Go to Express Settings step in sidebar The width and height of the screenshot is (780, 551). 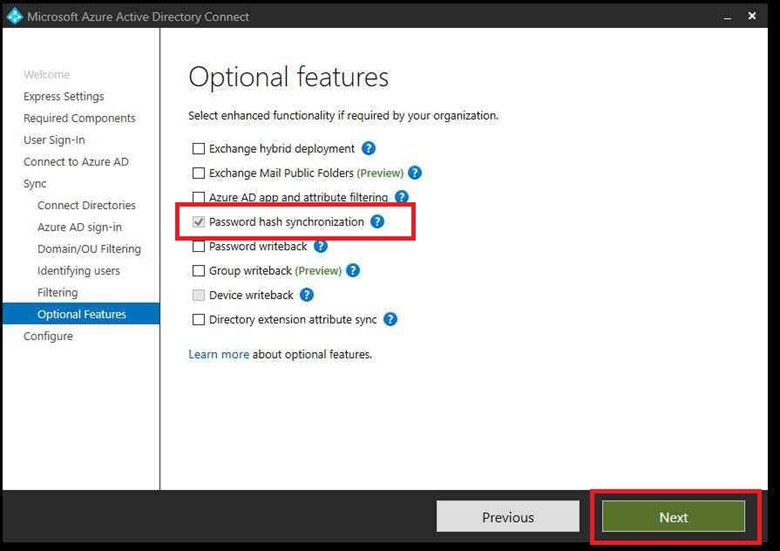64,97
